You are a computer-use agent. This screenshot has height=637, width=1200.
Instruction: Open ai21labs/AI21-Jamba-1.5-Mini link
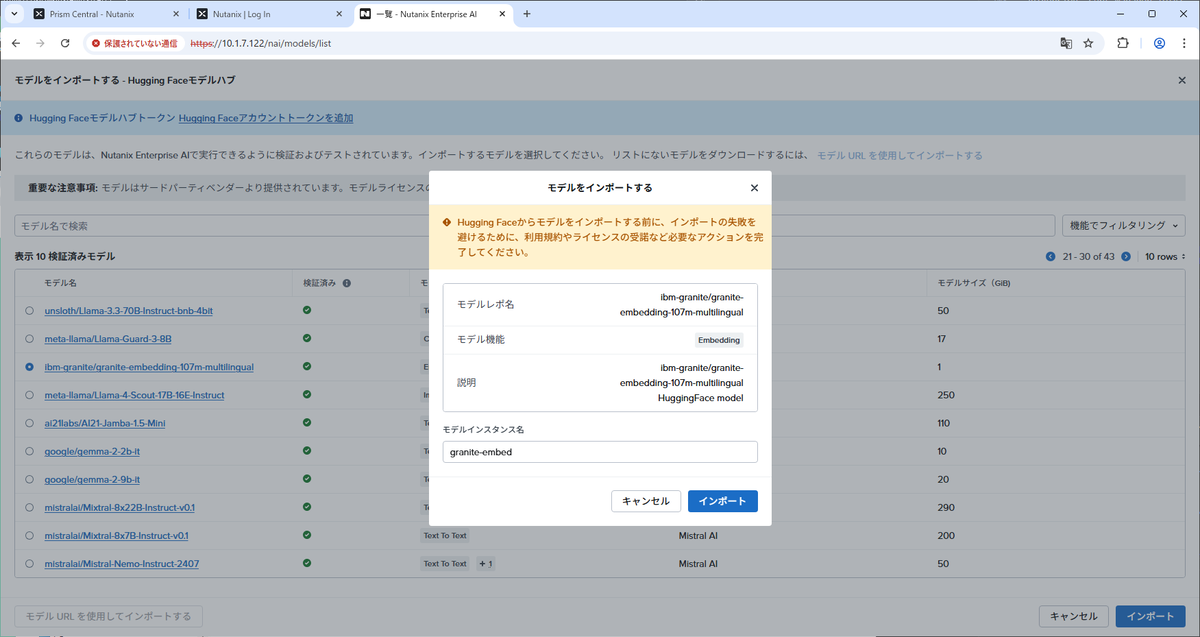[x=105, y=423]
